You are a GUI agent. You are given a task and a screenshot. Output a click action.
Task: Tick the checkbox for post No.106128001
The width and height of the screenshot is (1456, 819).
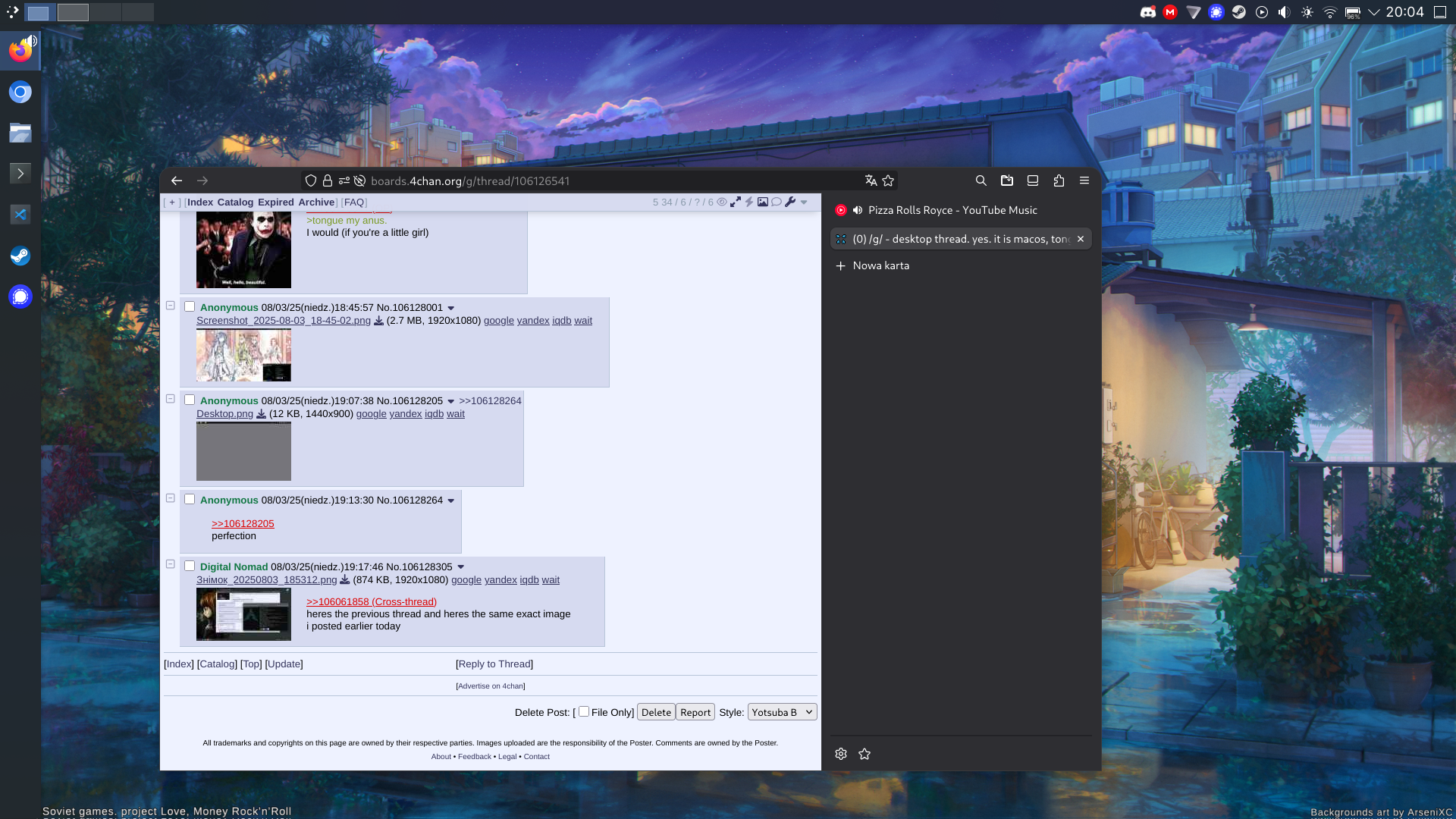[x=190, y=307]
